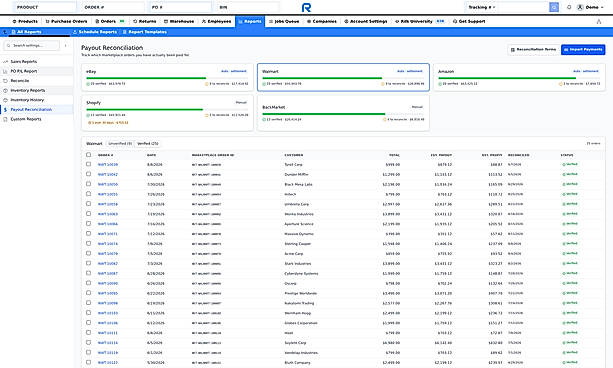Check the Aperture Science order row
Image resolution: width=613 pixels, height=368 pixels.
click(x=88, y=224)
